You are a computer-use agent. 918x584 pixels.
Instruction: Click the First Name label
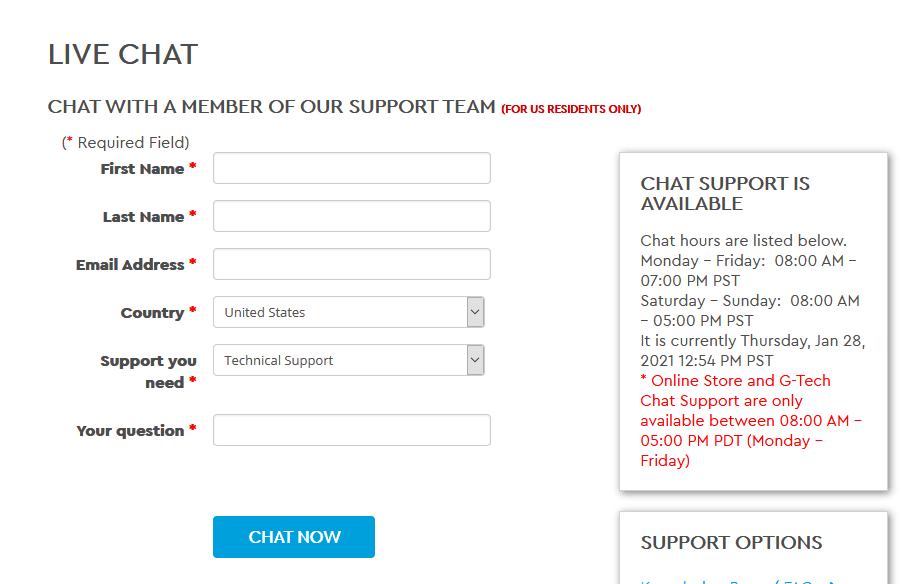(x=142, y=169)
